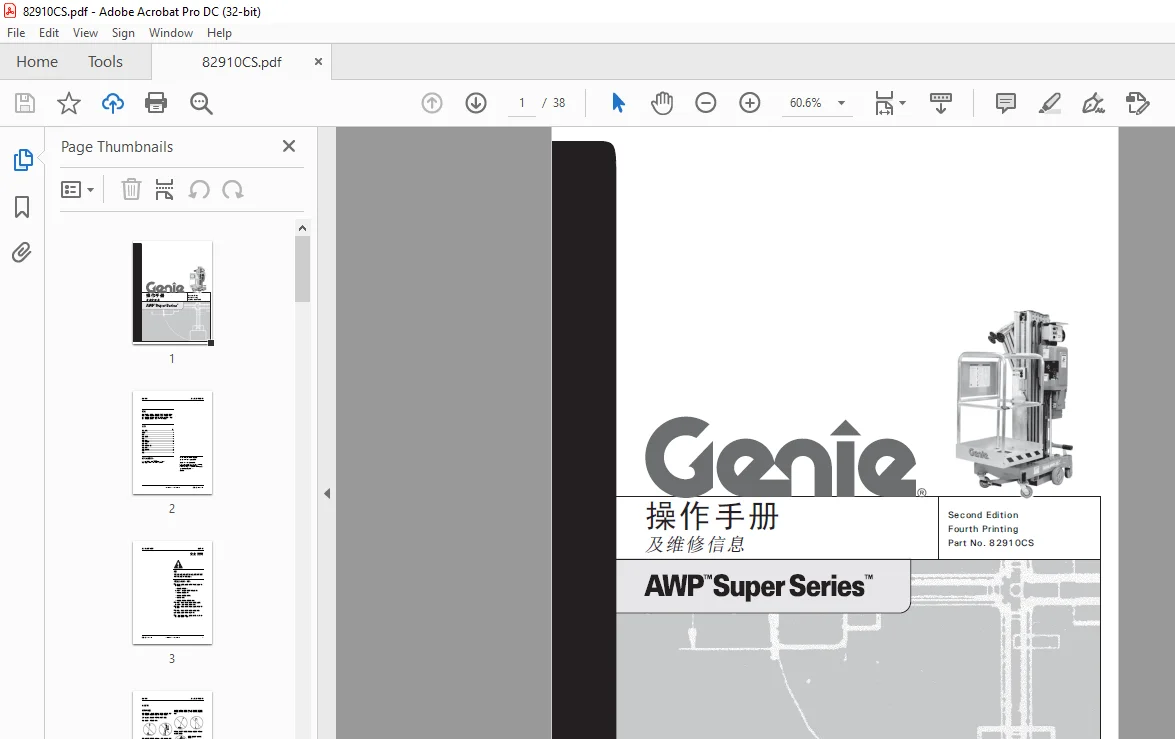1175x739 pixels.
Task: Select page 1 thumbnail
Action: [x=172, y=292]
